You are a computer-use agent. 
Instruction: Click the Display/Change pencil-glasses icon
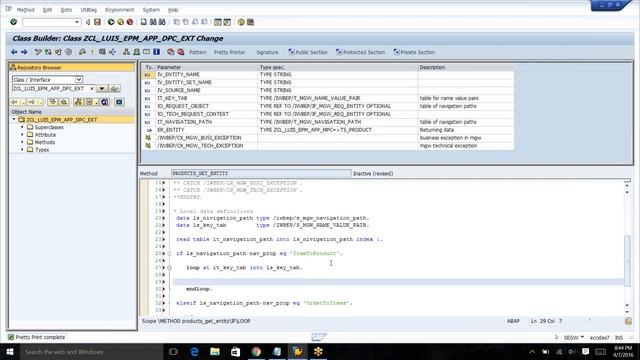point(38,52)
